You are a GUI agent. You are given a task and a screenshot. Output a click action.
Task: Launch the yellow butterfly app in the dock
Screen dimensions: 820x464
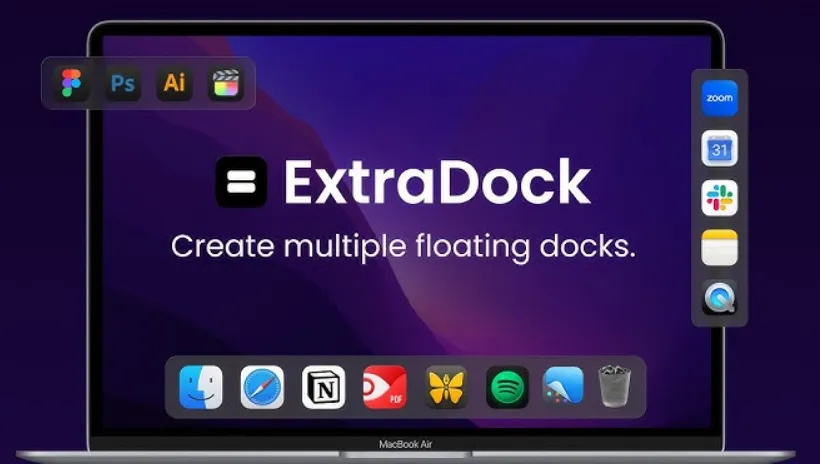tap(446, 387)
